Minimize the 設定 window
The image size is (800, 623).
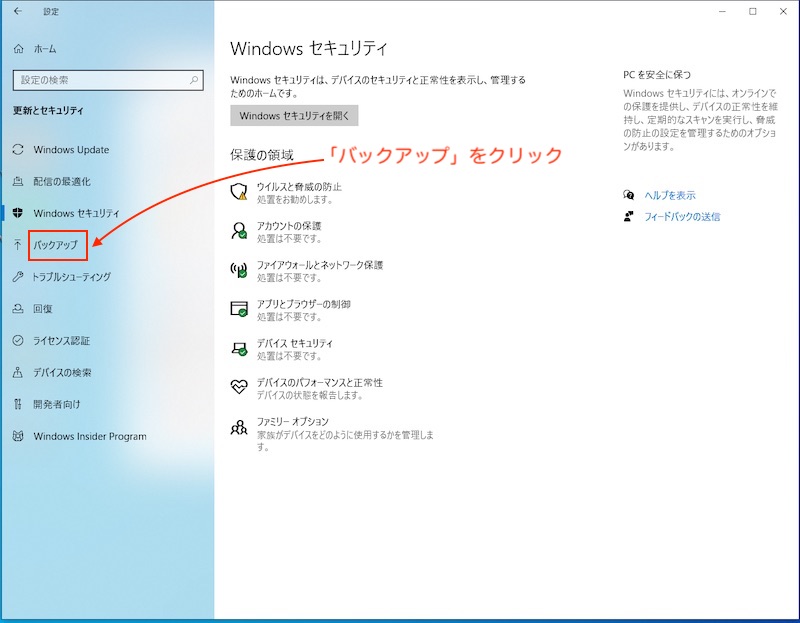point(722,11)
